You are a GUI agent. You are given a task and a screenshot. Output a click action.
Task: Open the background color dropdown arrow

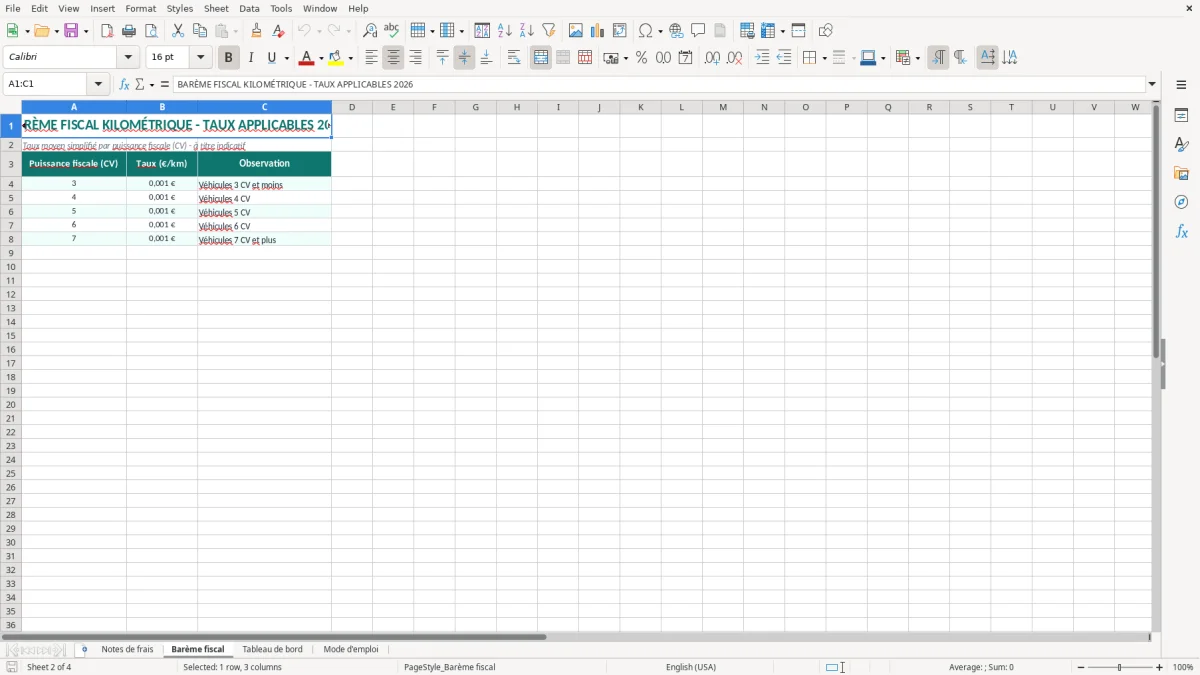point(351,59)
